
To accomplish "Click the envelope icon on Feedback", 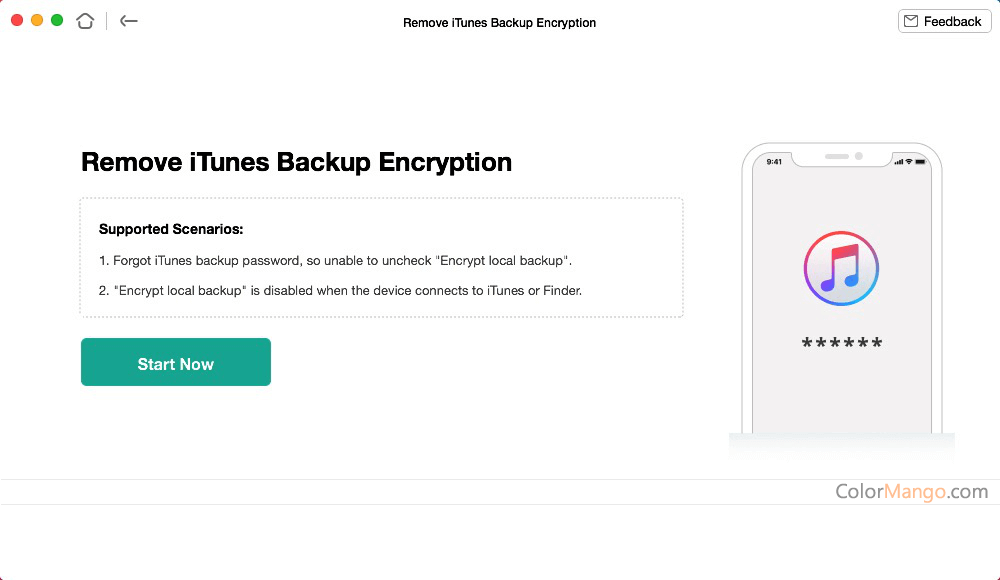I will [x=911, y=21].
